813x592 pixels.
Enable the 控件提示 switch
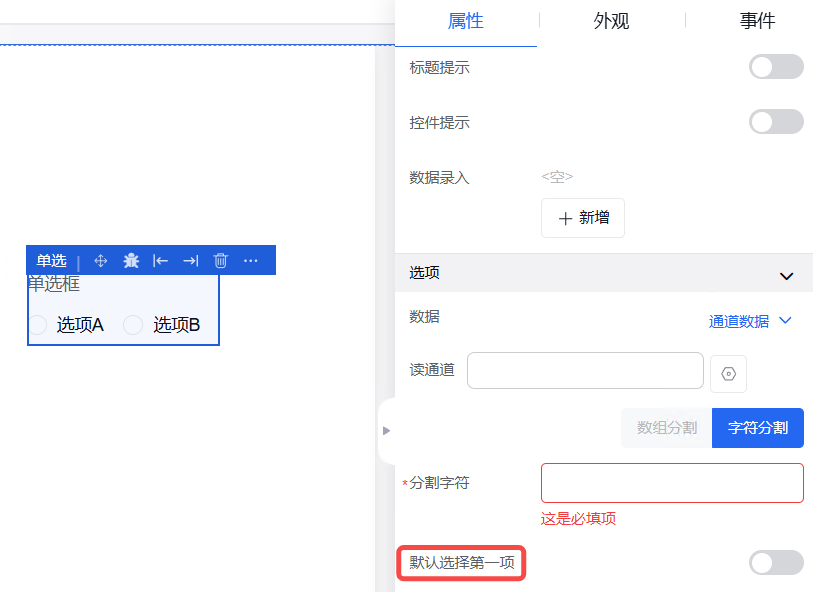[x=776, y=122]
